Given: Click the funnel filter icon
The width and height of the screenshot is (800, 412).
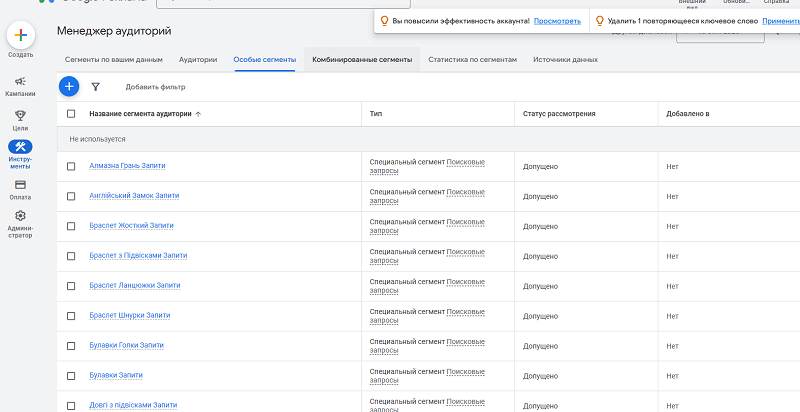Looking at the screenshot, I should click(95, 87).
